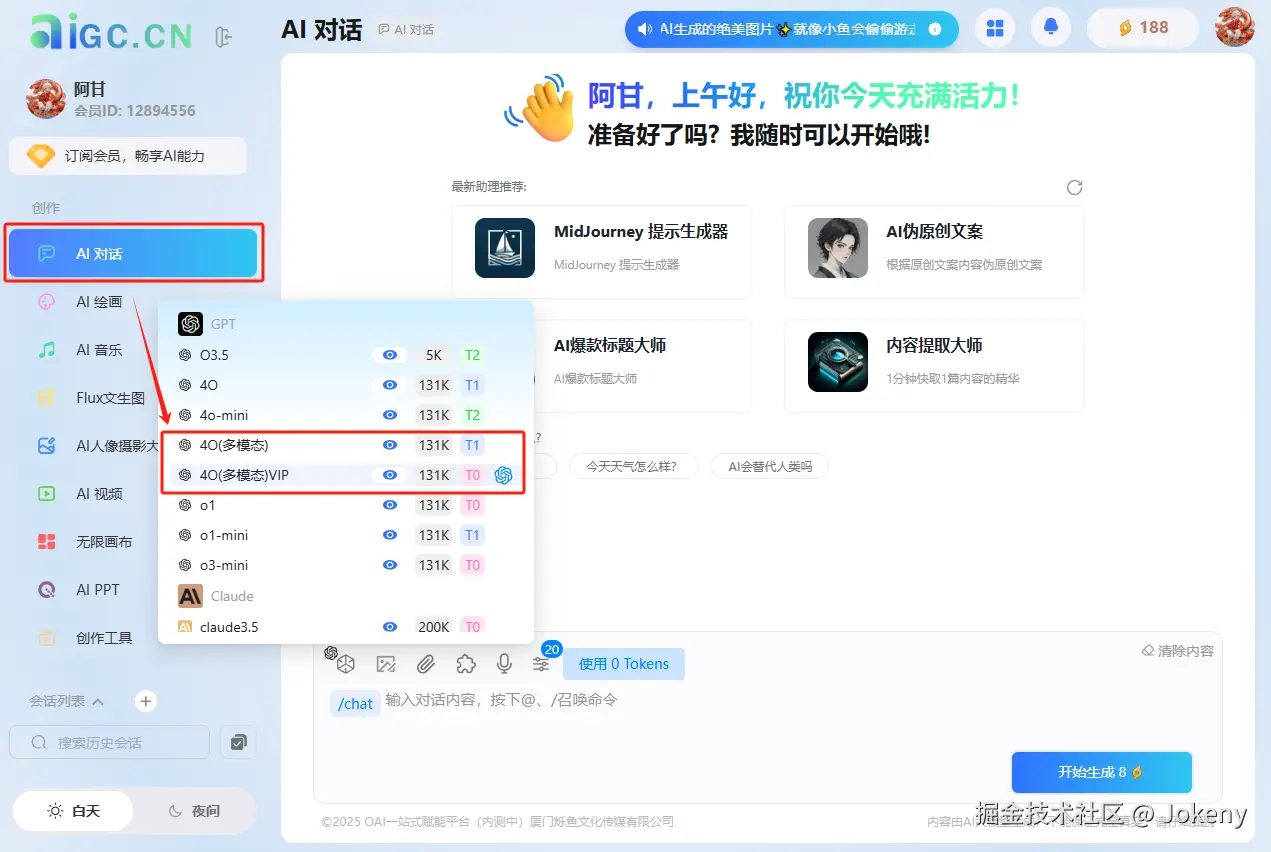The width and height of the screenshot is (1271, 852).
Task: Toggle the eye icon on the 4O row
Action: coord(390,385)
